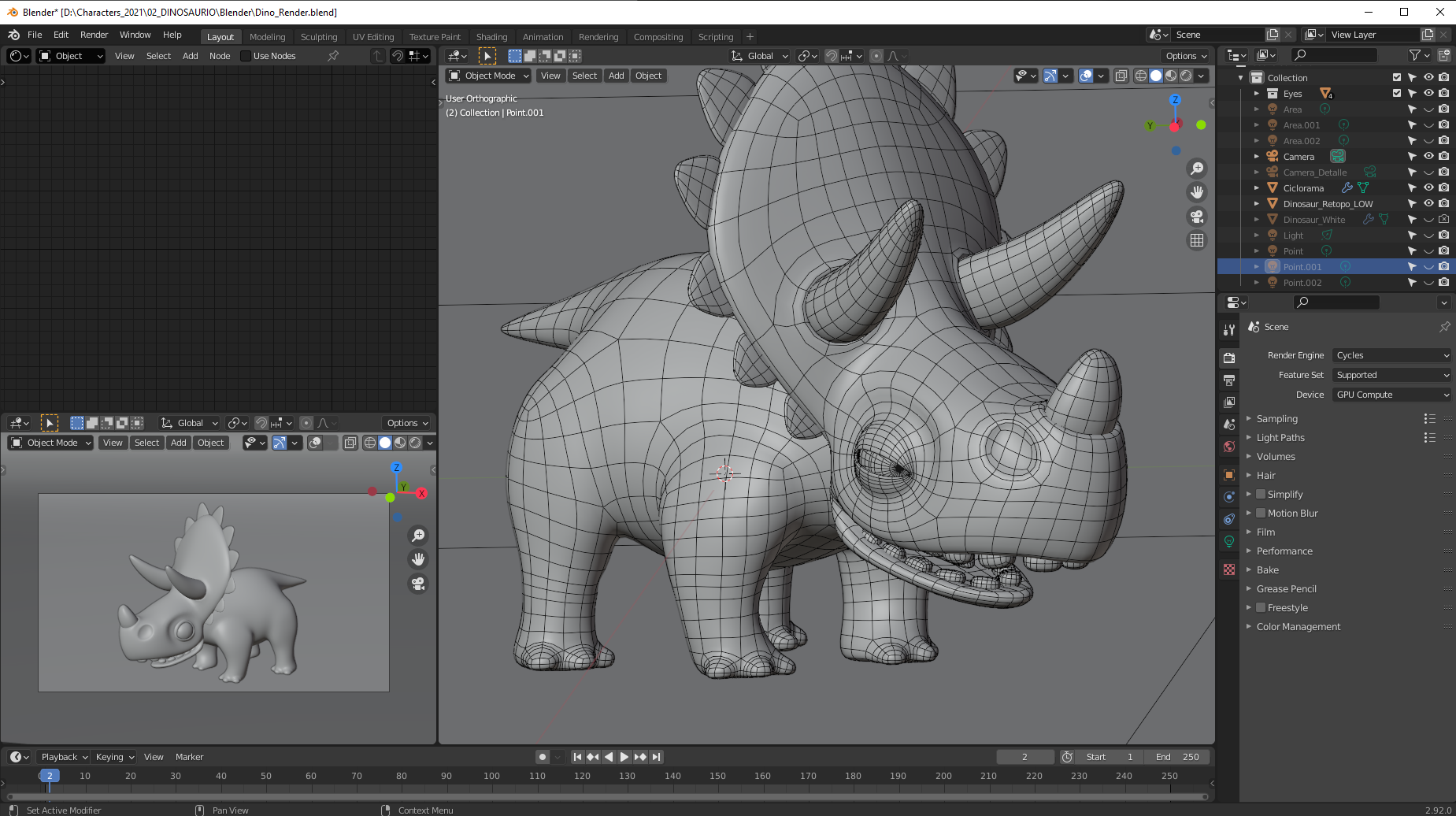Screen dimensions: 1456x816
Task: Open the Object Data light properties tab
Action: 1229,541
